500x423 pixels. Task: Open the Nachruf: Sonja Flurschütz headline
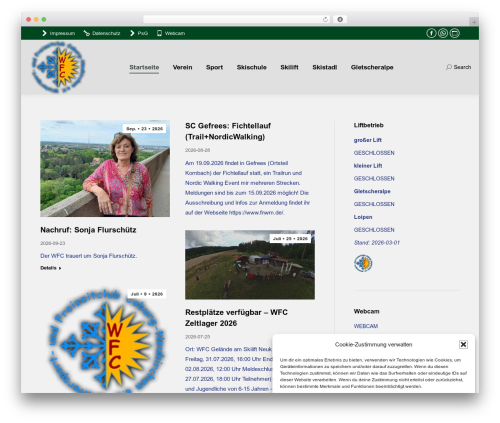point(88,230)
